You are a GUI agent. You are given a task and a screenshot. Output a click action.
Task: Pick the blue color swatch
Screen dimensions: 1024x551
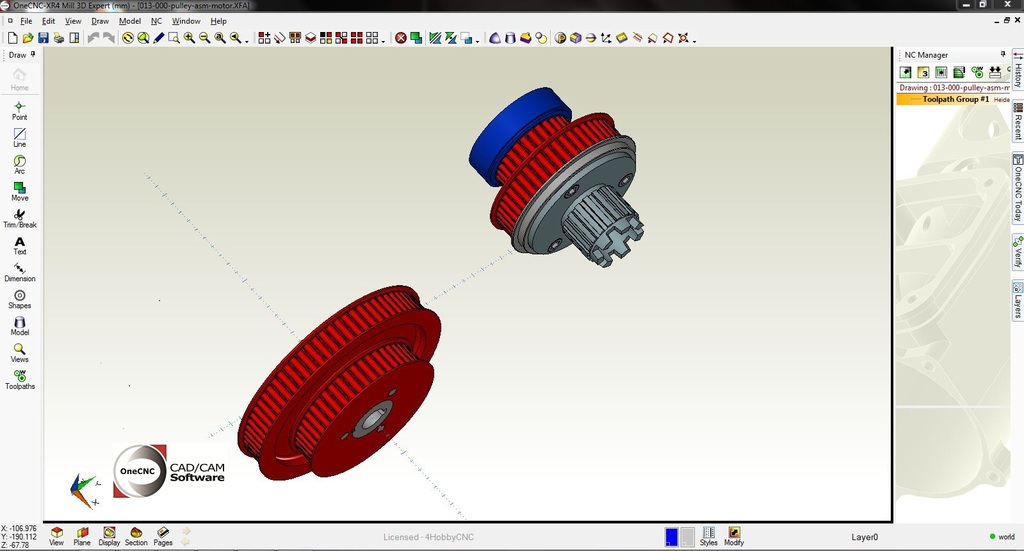point(671,537)
